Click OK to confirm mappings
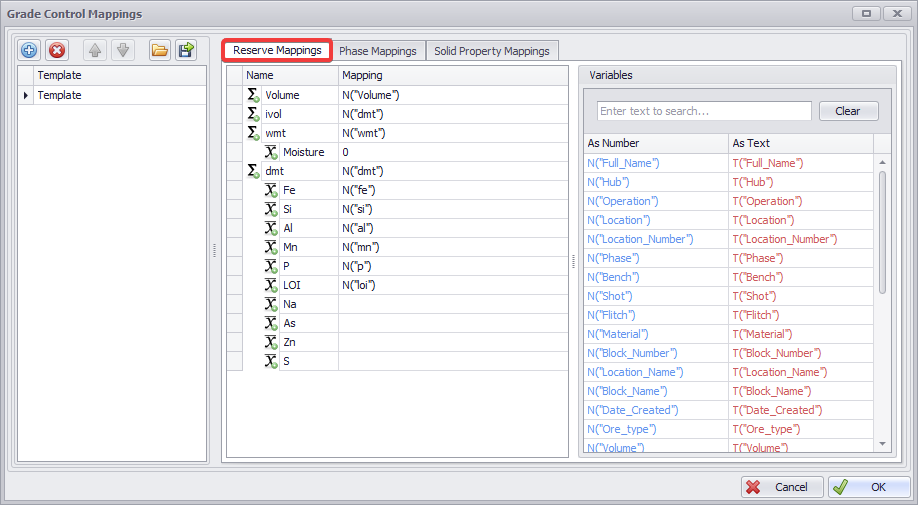This screenshot has width=918, height=505. (868, 487)
